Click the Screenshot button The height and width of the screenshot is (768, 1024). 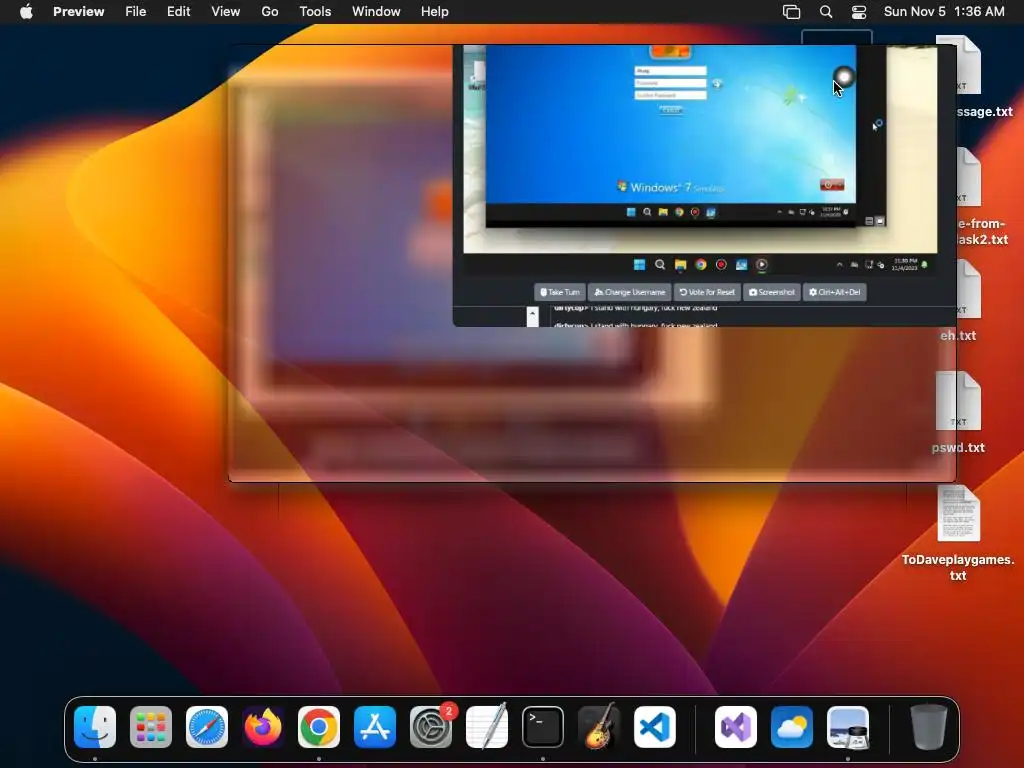click(772, 292)
